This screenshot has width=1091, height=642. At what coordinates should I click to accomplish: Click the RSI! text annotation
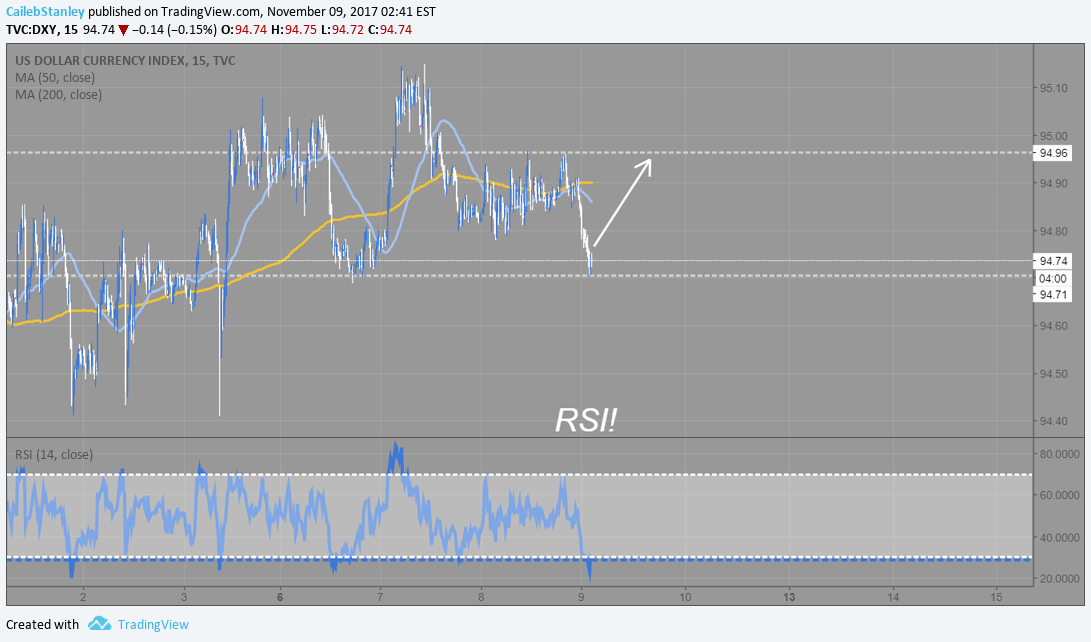[x=586, y=420]
